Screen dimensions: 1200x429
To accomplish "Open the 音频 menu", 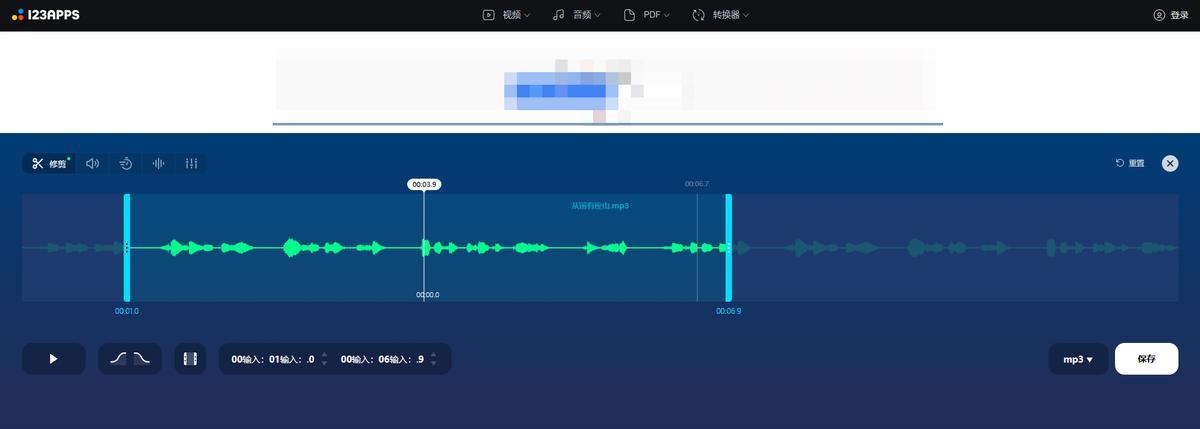I will click(x=577, y=15).
